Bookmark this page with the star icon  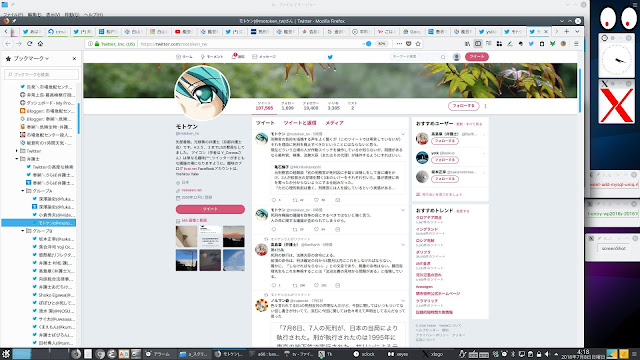point(418,44)
